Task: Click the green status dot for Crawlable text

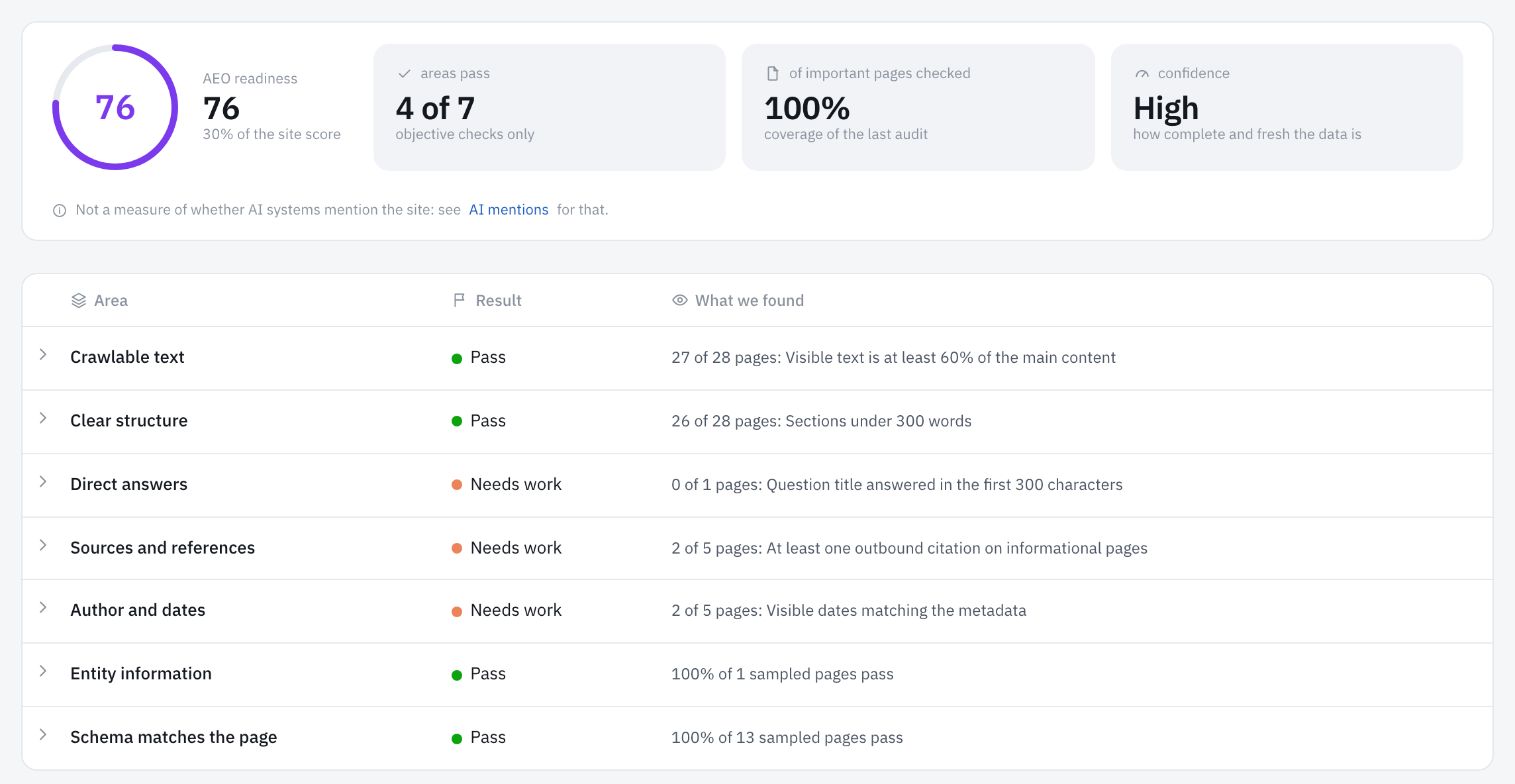Action: [x=457, y=358]
